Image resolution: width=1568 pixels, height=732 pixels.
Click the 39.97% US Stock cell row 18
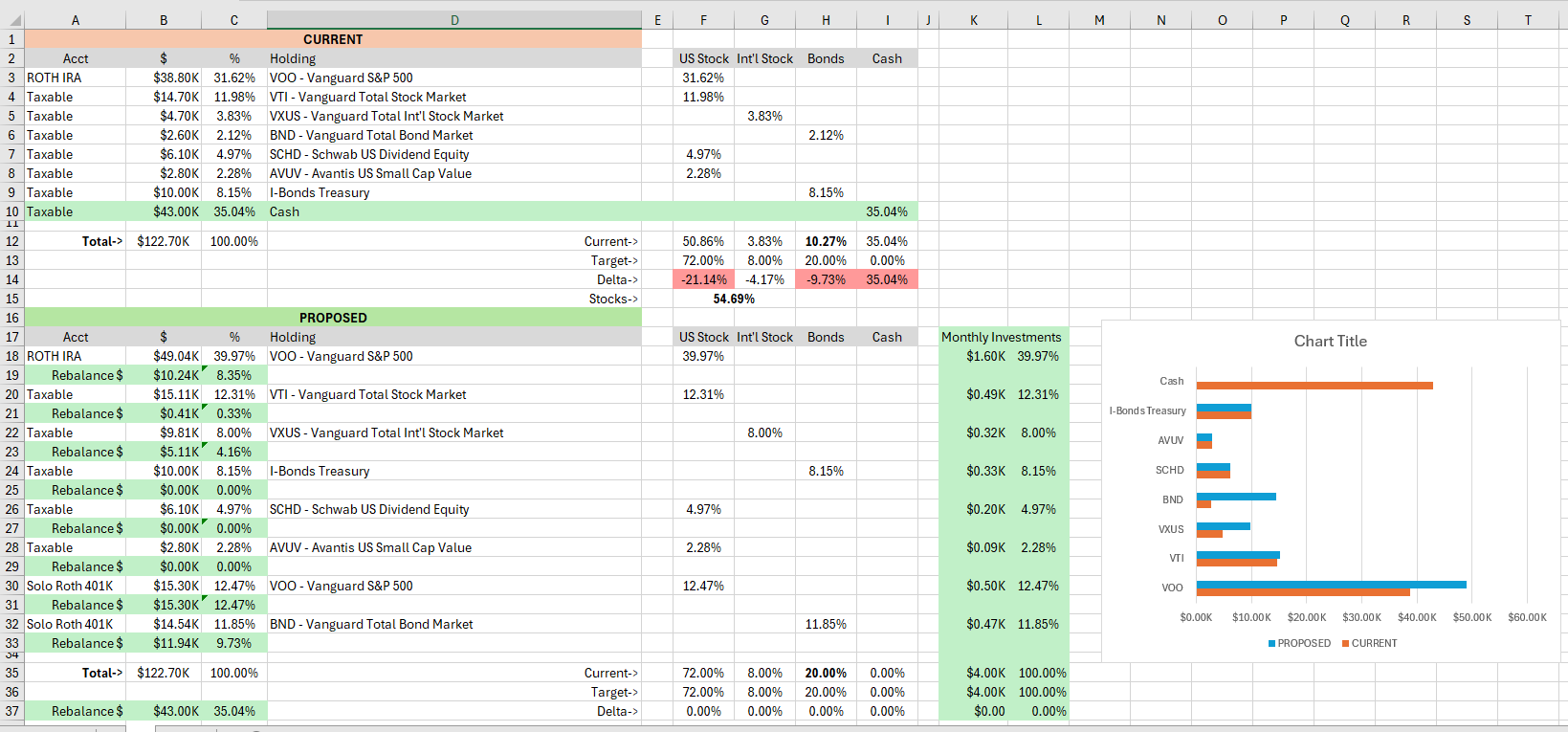(704, 356)
